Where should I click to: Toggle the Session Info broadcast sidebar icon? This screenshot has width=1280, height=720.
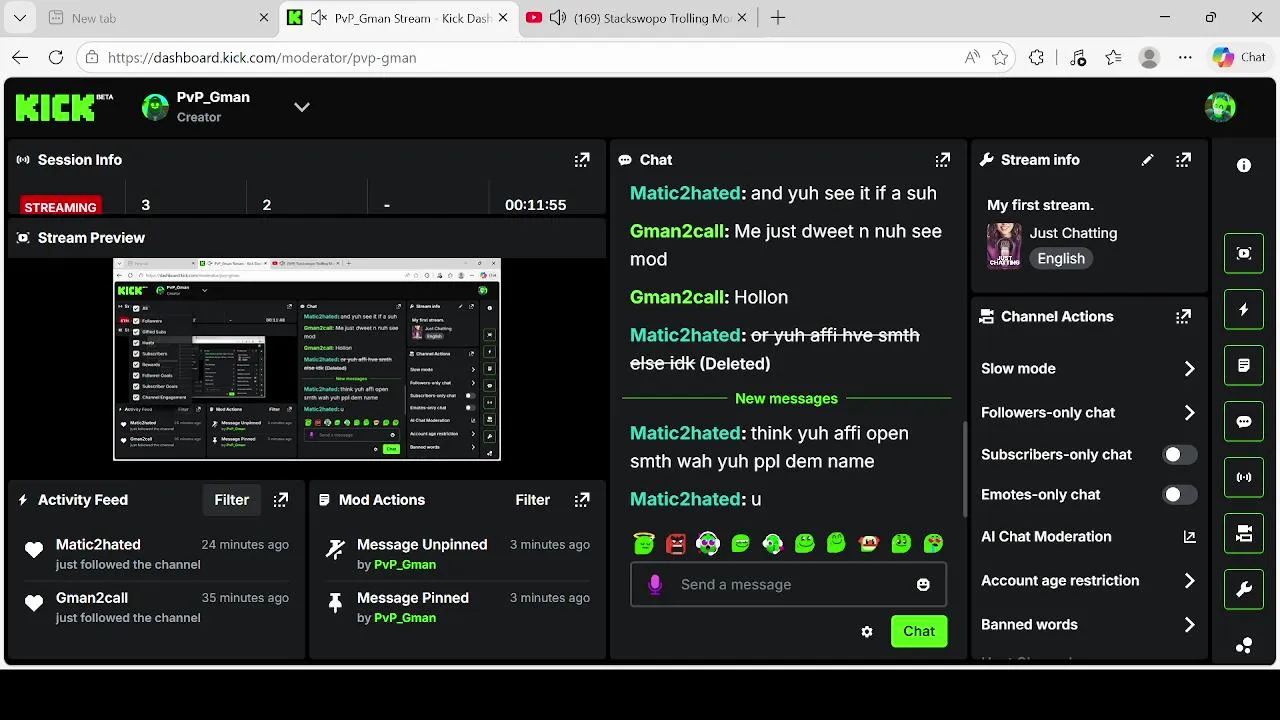(x=1244, y=477)
